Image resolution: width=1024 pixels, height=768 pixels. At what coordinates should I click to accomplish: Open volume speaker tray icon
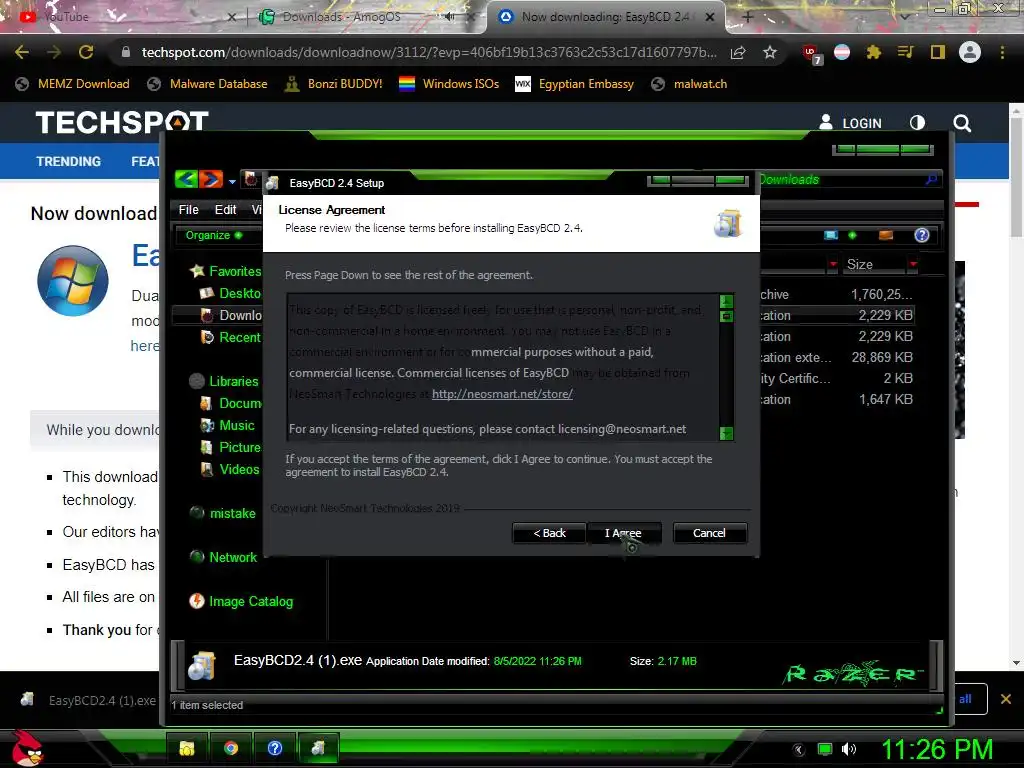[849, 749]
